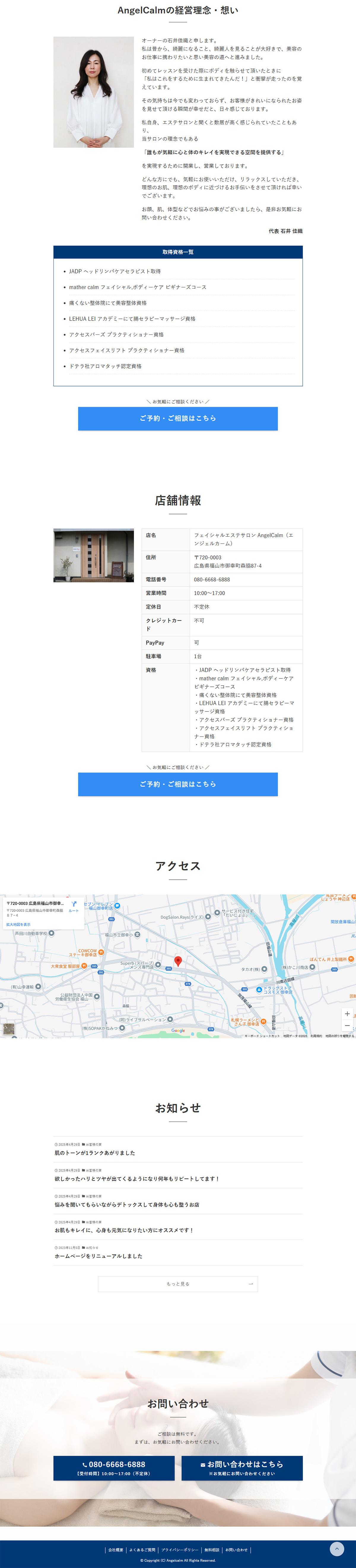
Task: Click the 利用規約 link on the map
Action: click(317, 1036)
